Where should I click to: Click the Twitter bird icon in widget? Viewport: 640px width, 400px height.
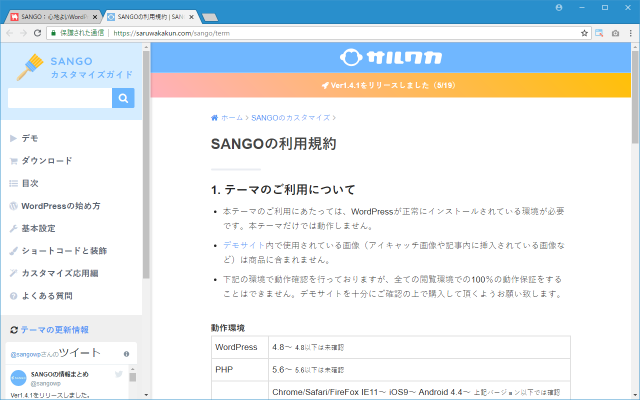(x=119, y=374)
